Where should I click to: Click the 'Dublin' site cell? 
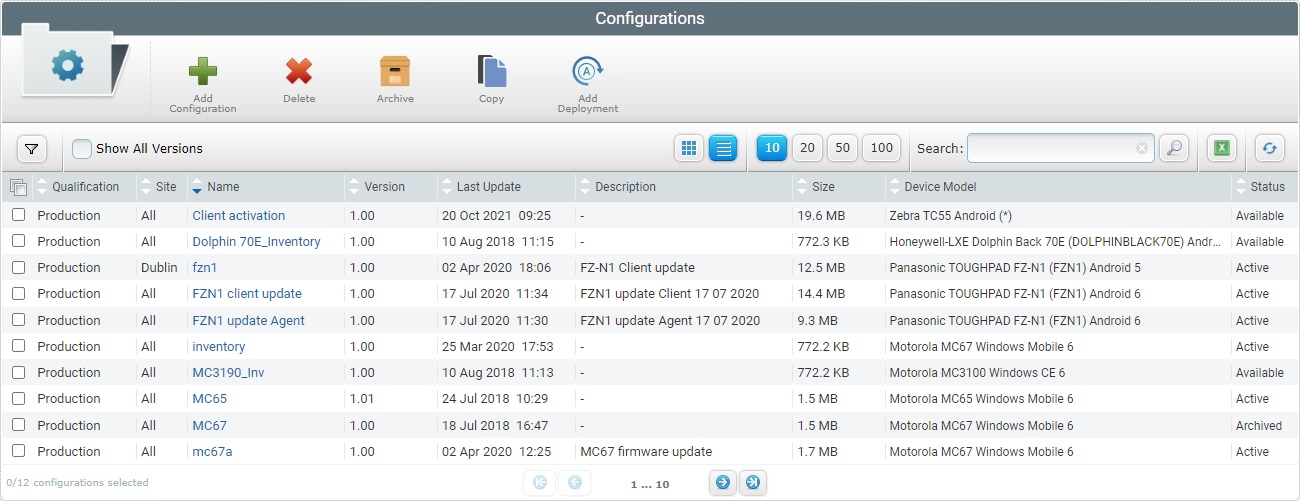159,267
